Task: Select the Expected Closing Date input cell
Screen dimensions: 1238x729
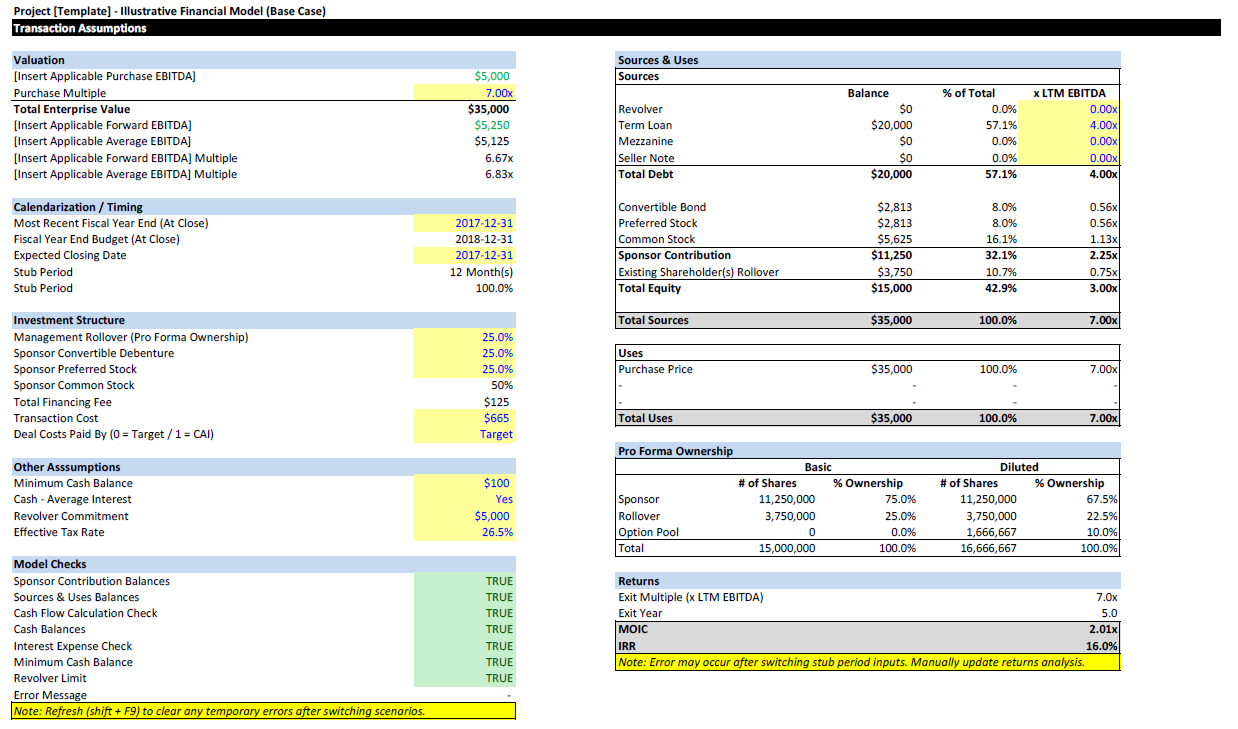Action: (464, 255)
